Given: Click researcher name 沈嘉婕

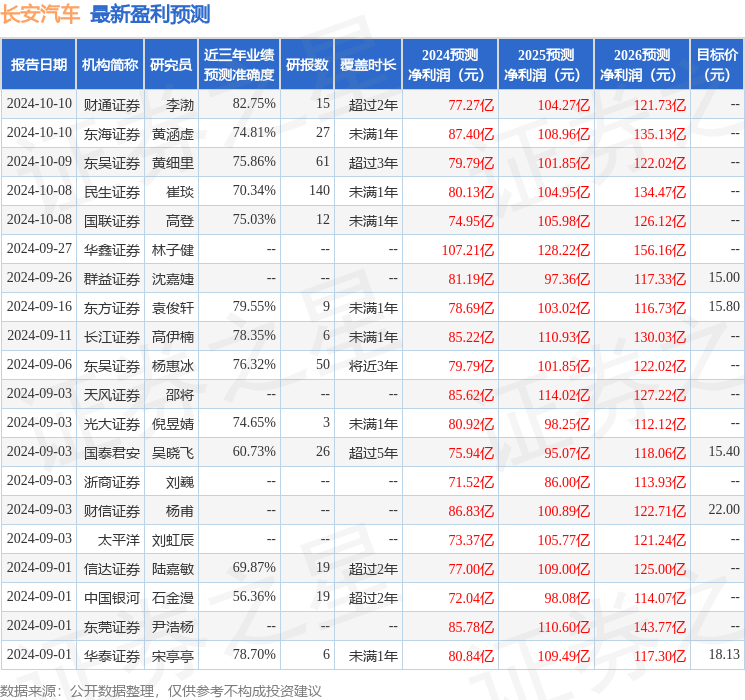Looking at the screenshot, I should (x=173, y=279).
